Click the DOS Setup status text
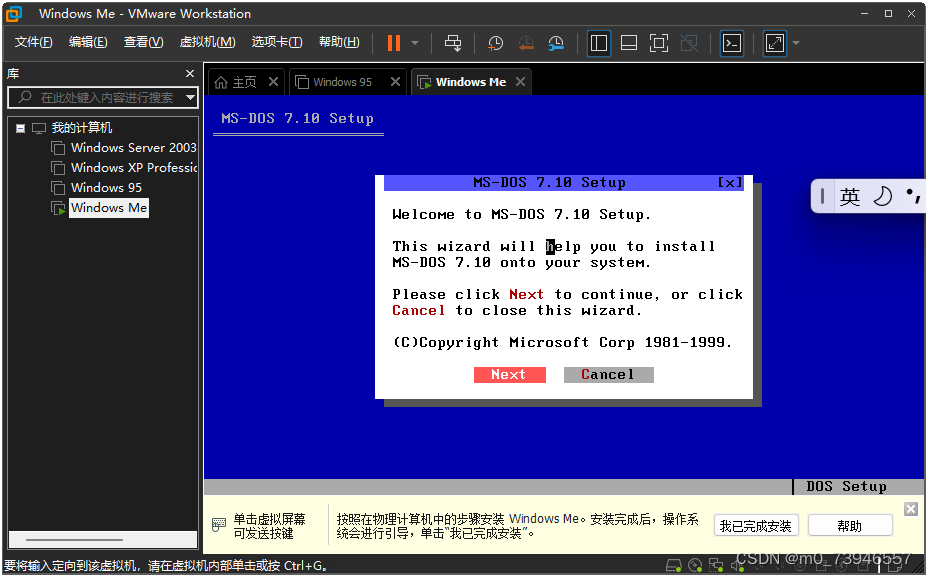Image resolution: width=928 pixels, height=577 pixels. click(x=846, y=486)
